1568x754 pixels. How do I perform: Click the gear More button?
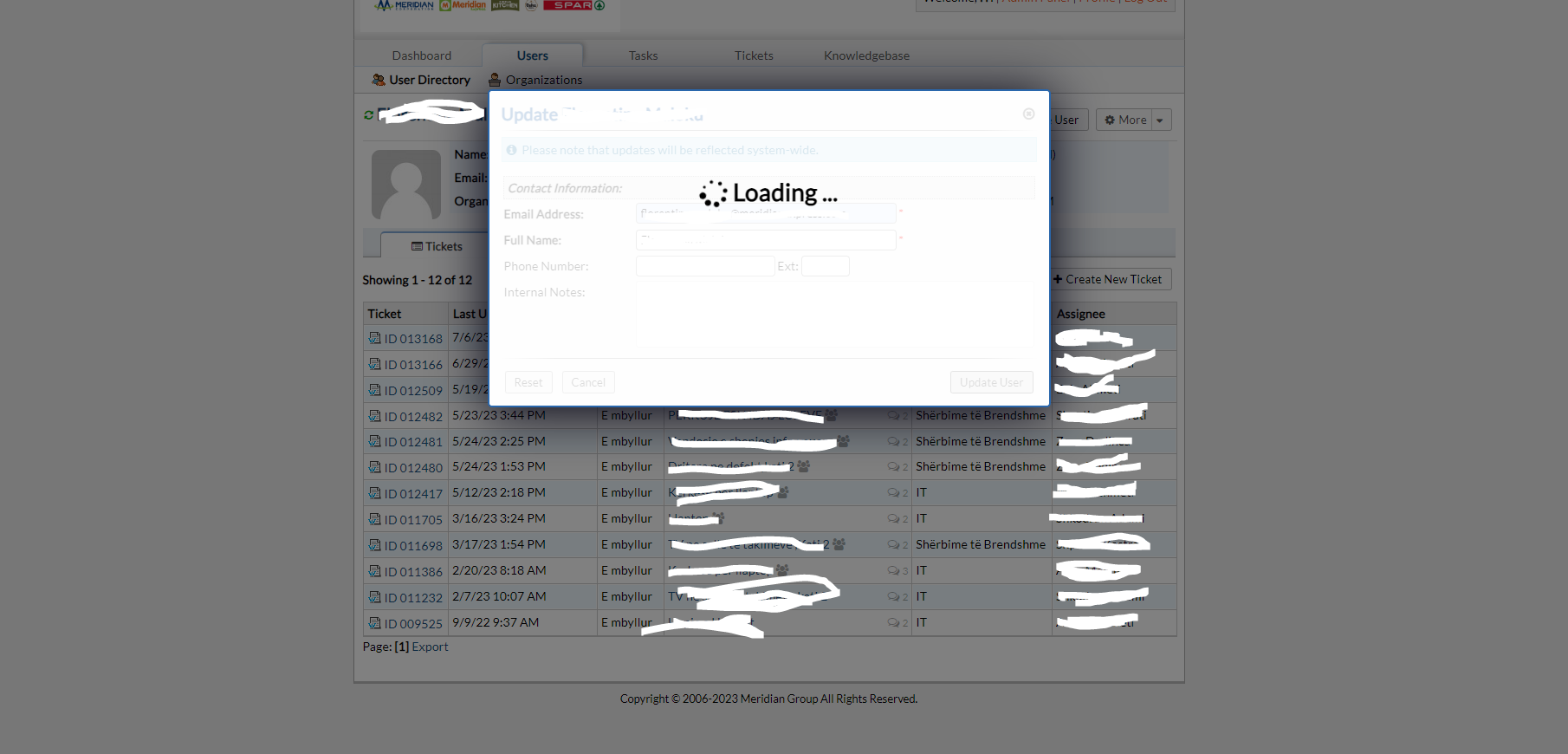(x=1124, y=120)
